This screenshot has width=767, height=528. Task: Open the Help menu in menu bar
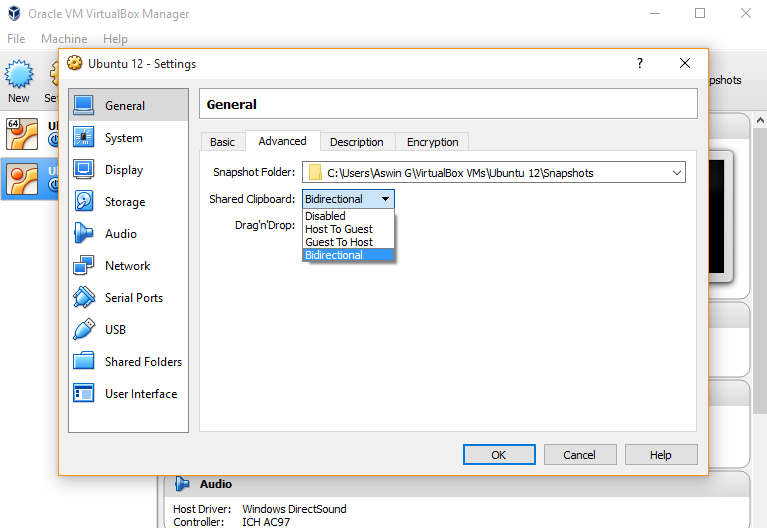(115, 39)
